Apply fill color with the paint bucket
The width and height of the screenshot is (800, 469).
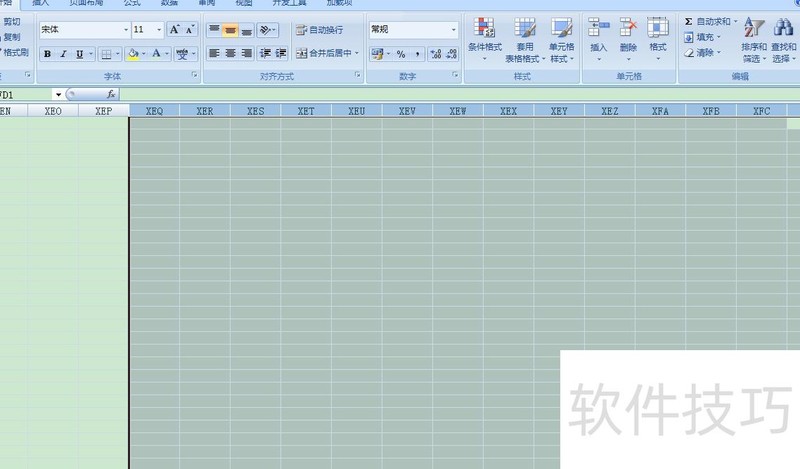[133, 54]
